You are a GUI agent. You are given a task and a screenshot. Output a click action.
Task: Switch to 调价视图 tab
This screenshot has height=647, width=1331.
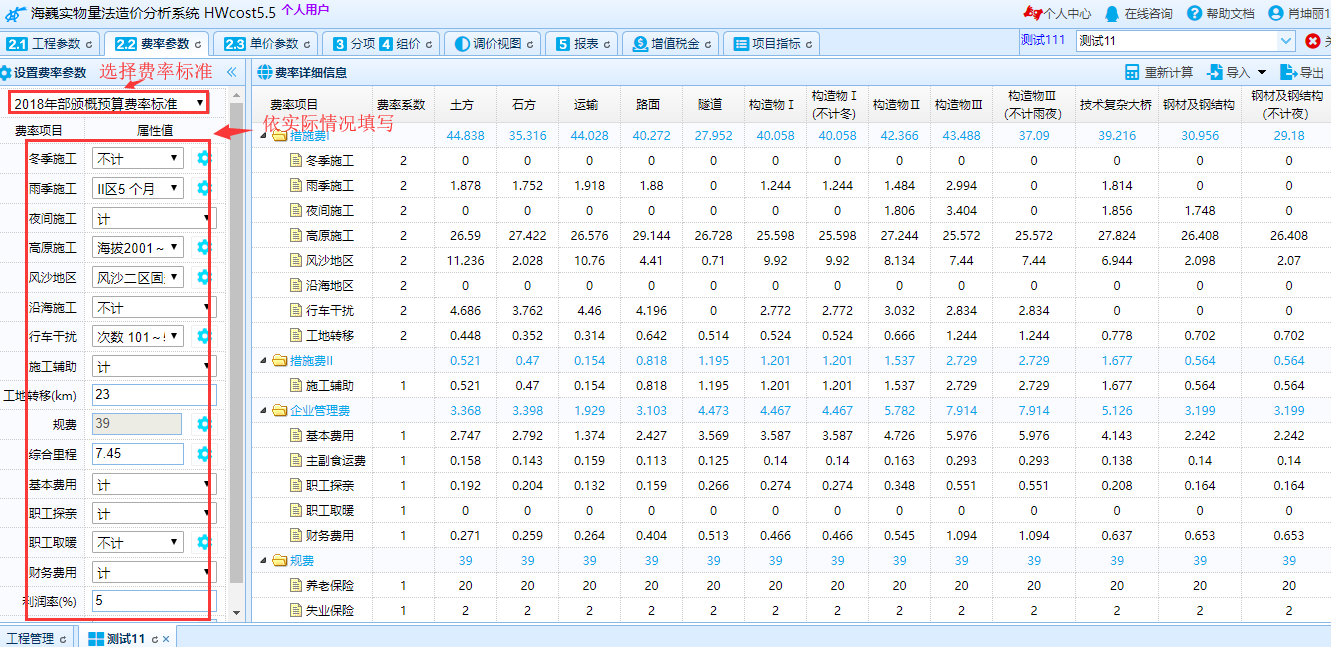tap(490, 45)
